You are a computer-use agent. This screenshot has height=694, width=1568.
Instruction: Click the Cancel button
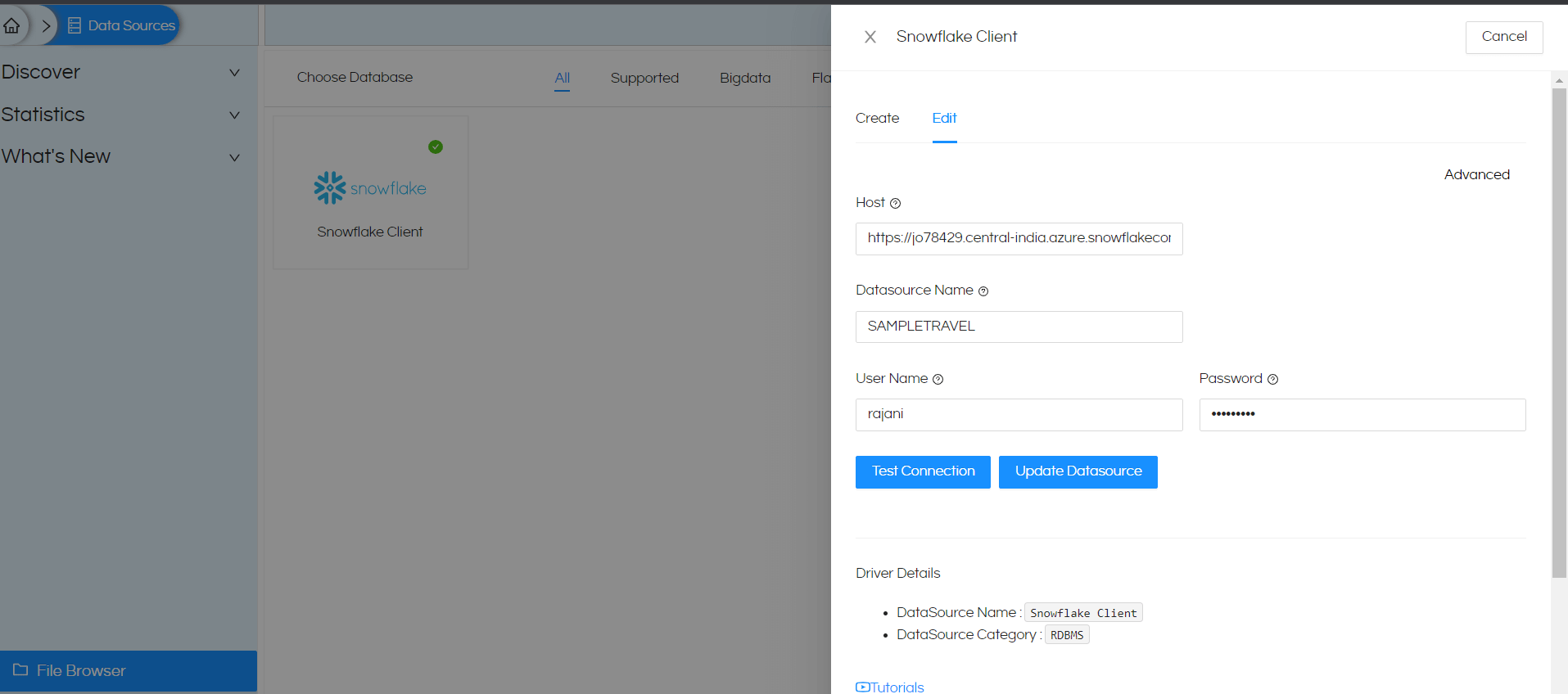(1504, 38)
